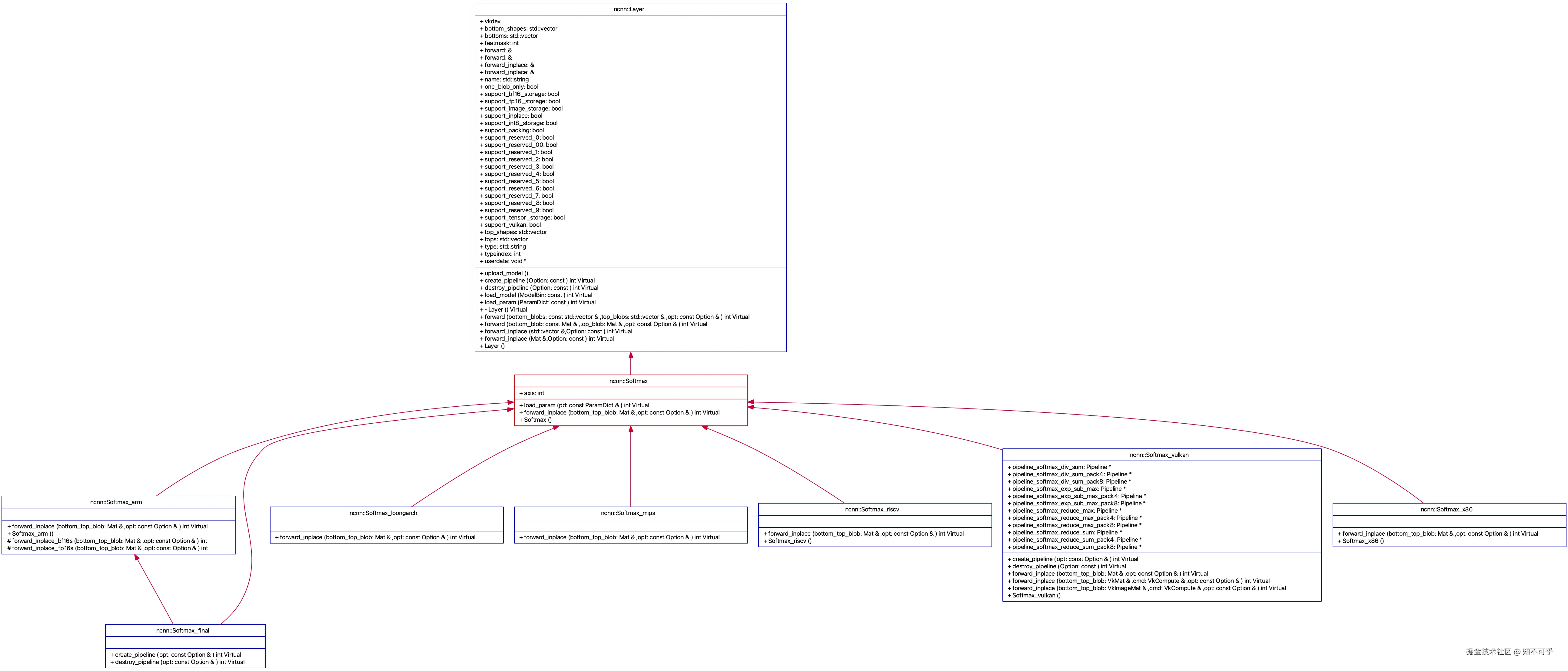Click the ncnn::Softmax_x86 class title
1568x671 pixels.
(x=1447, y=510)
